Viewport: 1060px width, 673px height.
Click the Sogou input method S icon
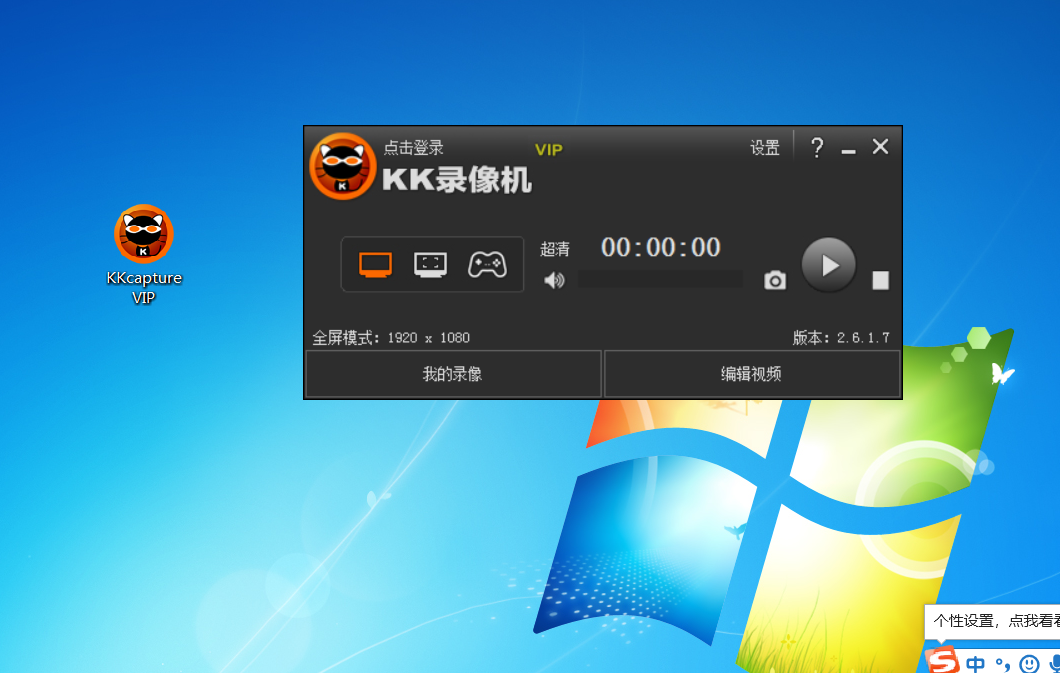point(942,660)
